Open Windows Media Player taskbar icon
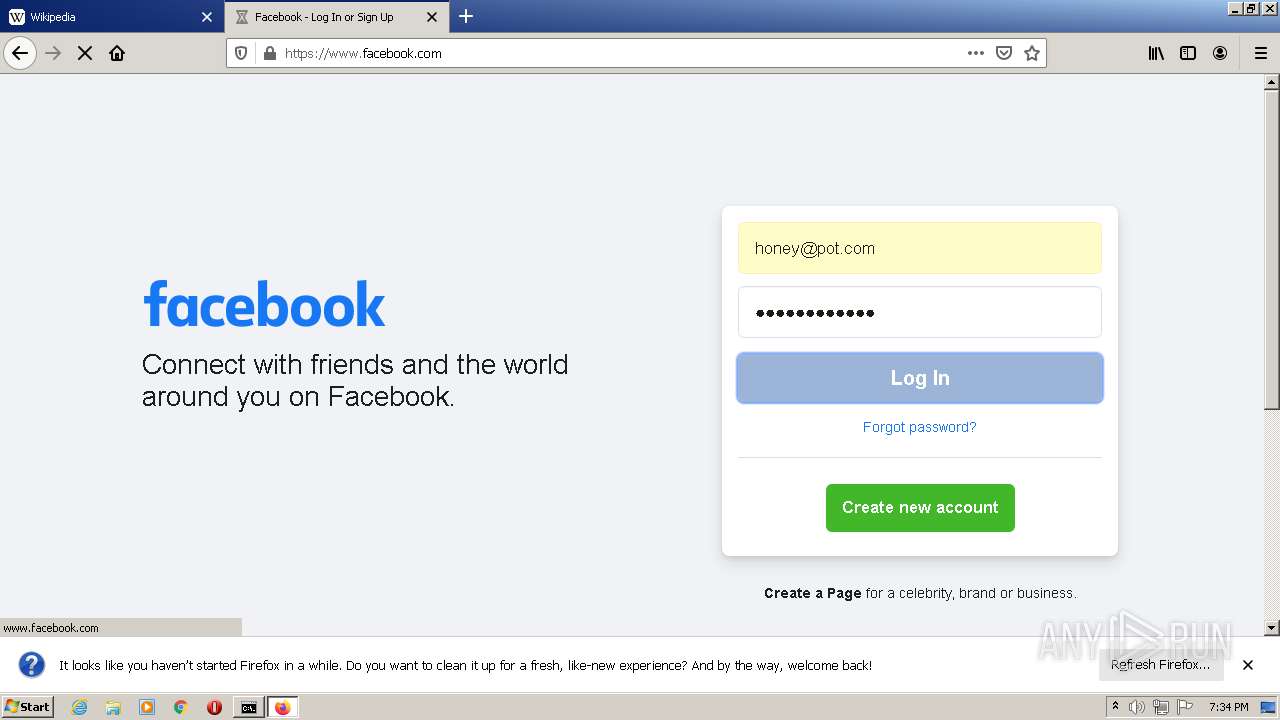The width and height of the screenshot is (1280, 720). [147, 707]
